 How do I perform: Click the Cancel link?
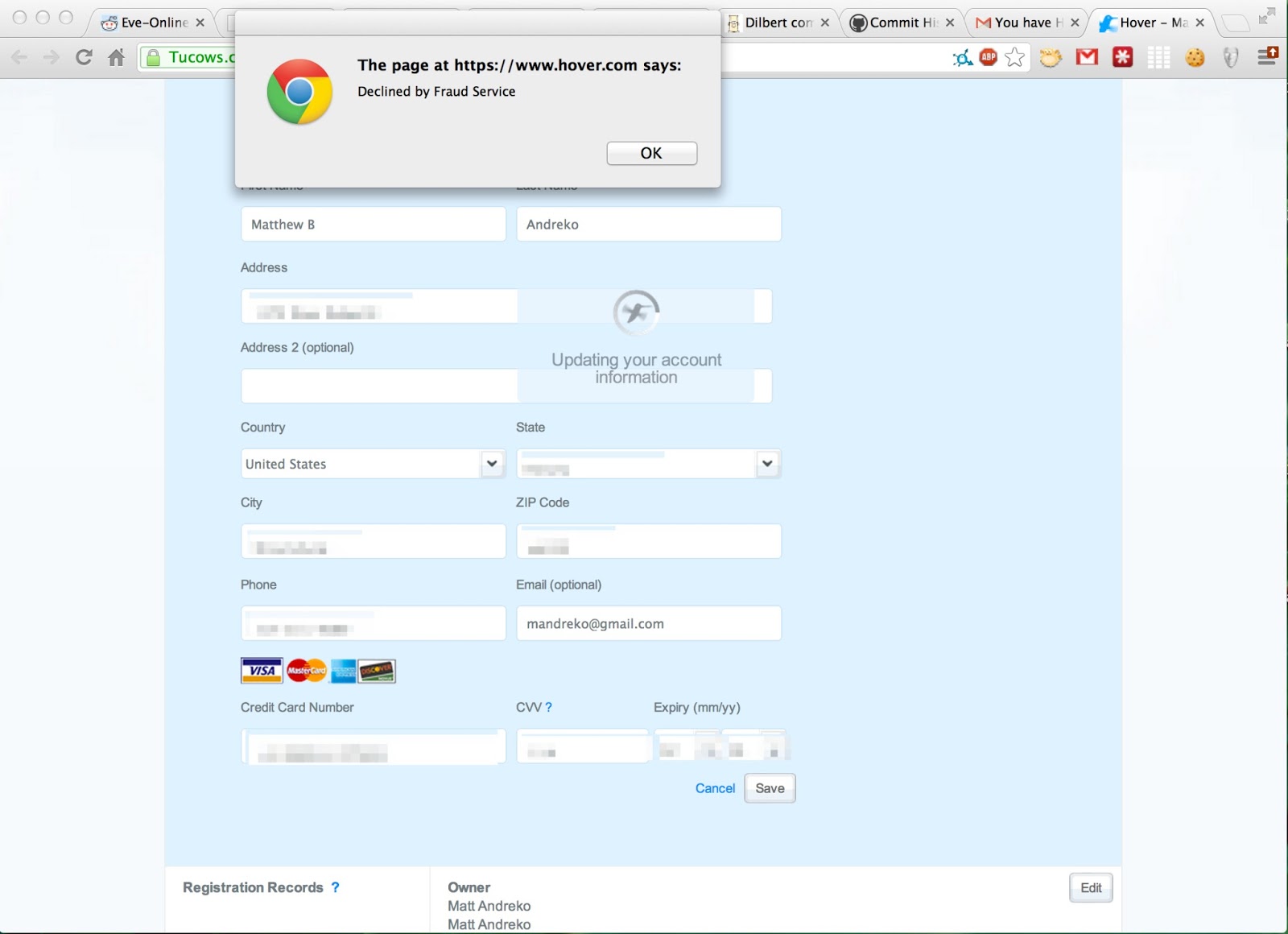[715, 788]
